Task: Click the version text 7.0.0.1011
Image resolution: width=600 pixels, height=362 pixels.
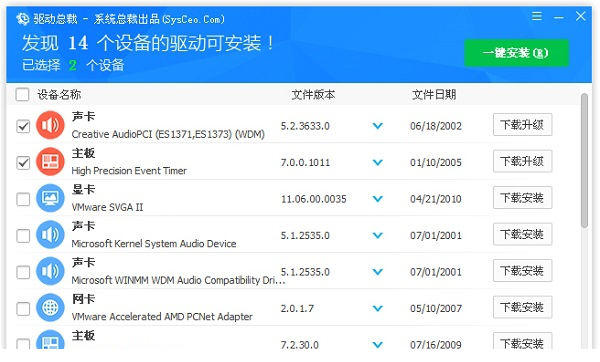Action: point(305,163)
